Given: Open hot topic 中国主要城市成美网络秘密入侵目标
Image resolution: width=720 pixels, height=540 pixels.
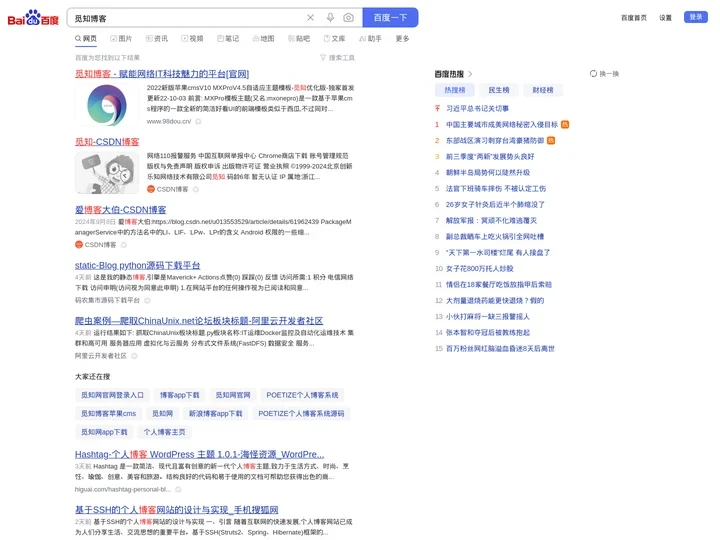Looking at the screenshot, I should (502, 124).
